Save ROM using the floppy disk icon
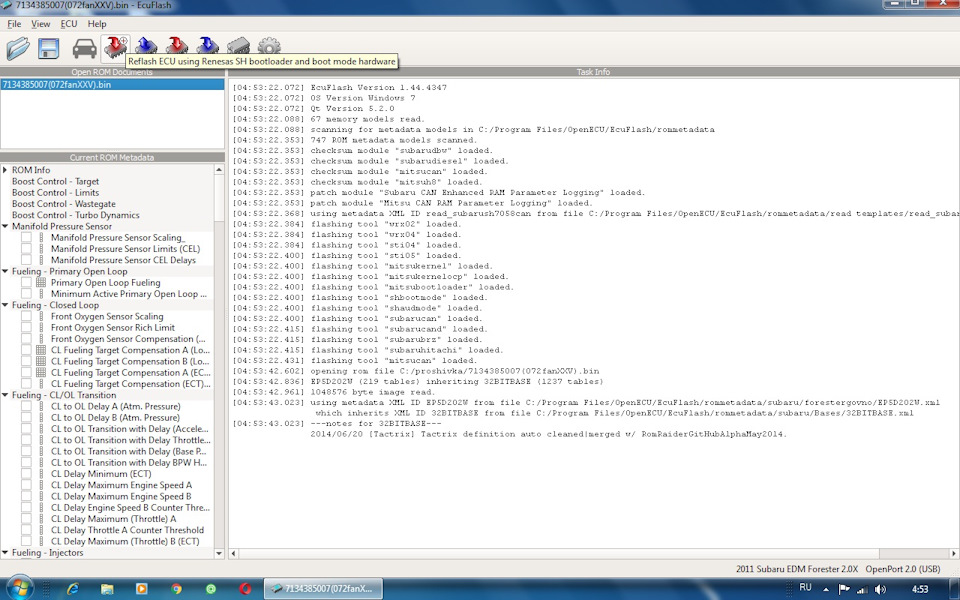The image size is (960, 600). (x=48, y=48)
